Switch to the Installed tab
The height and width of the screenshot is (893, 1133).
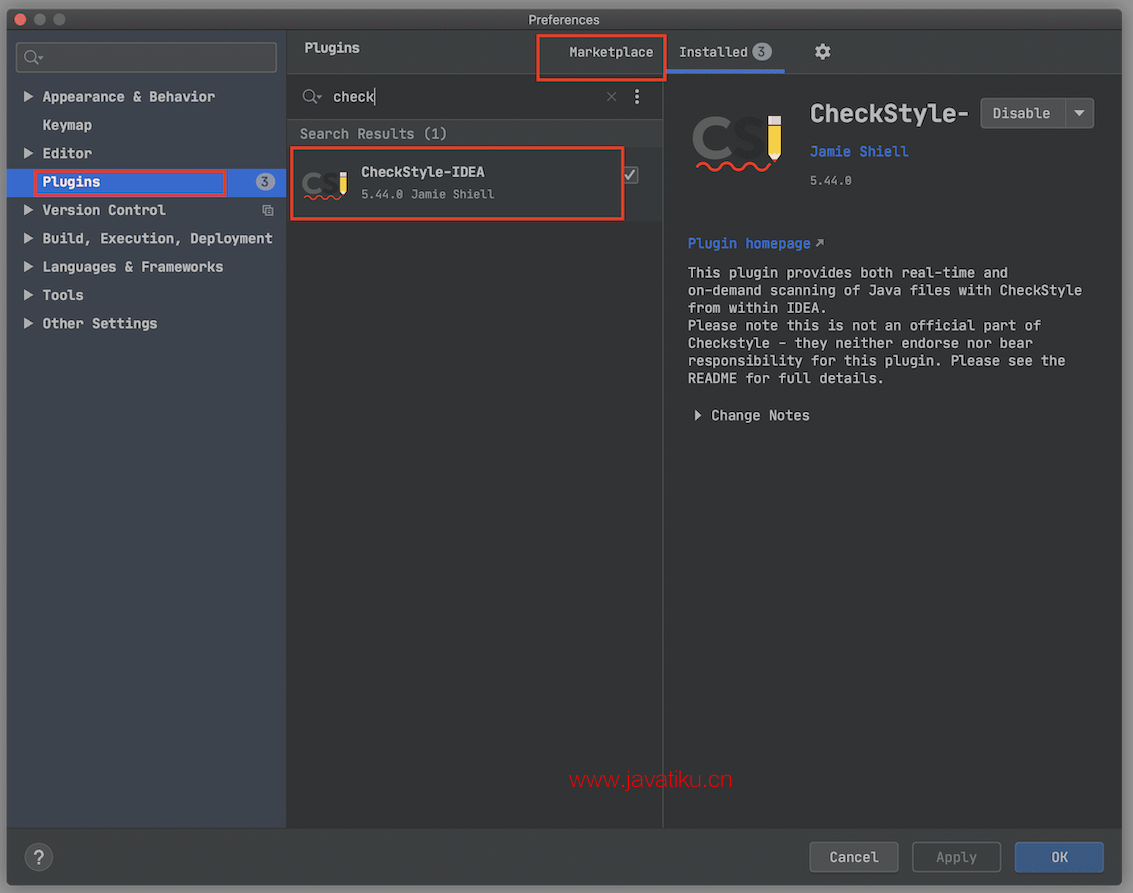coord(725,52)
